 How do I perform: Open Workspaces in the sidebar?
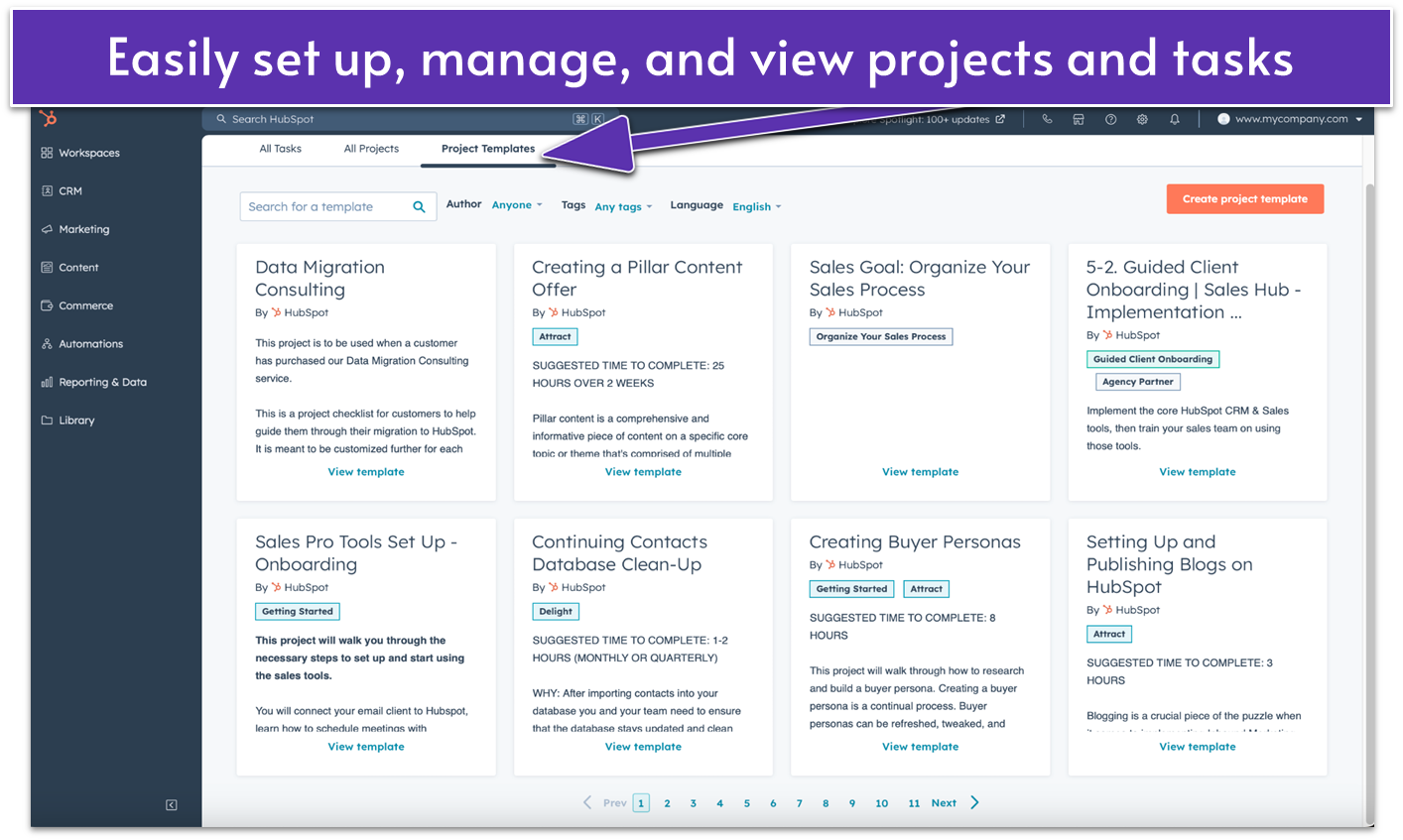(80, 153)
